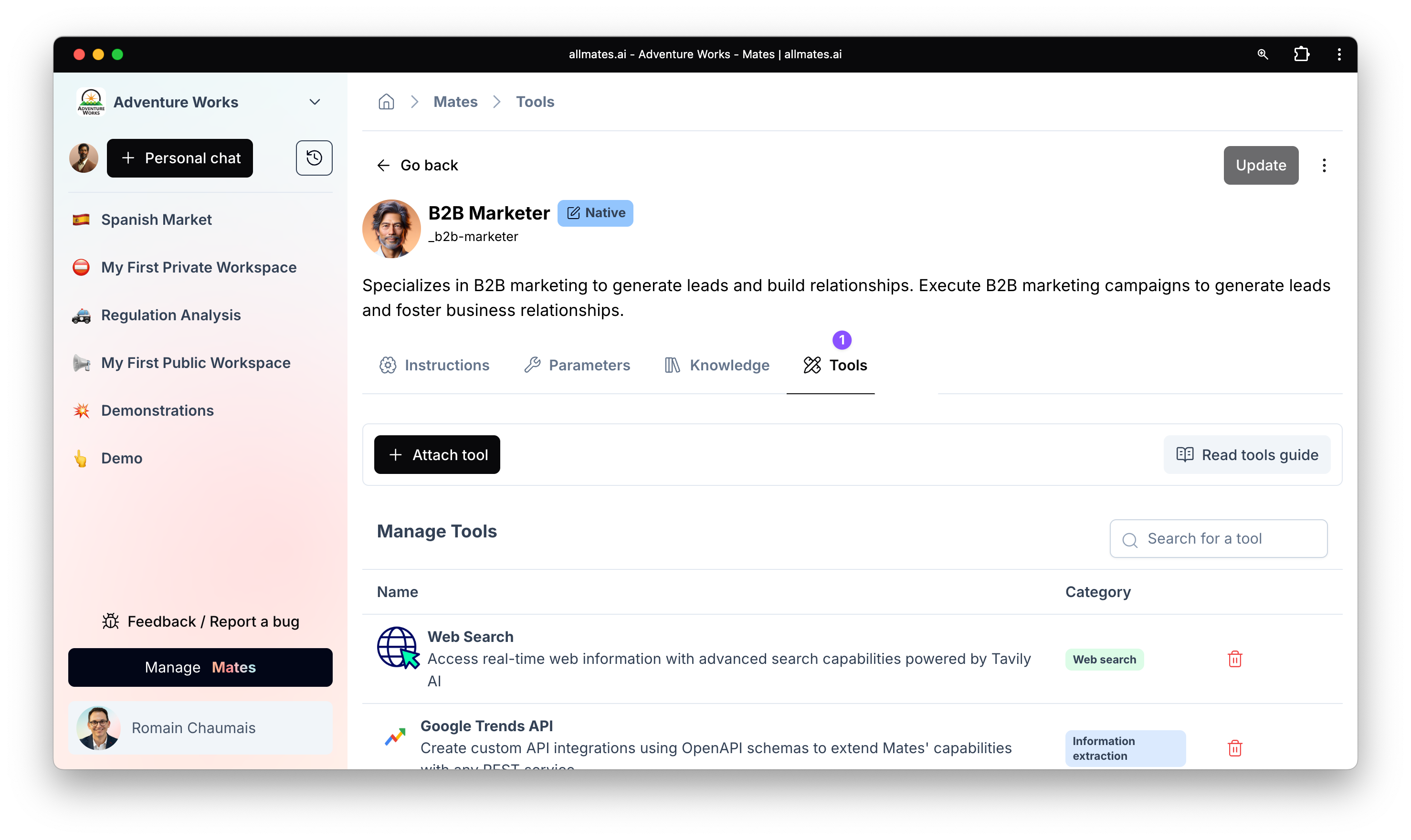
Task: Switch to the Parameters tab
Action: point(577,366)
